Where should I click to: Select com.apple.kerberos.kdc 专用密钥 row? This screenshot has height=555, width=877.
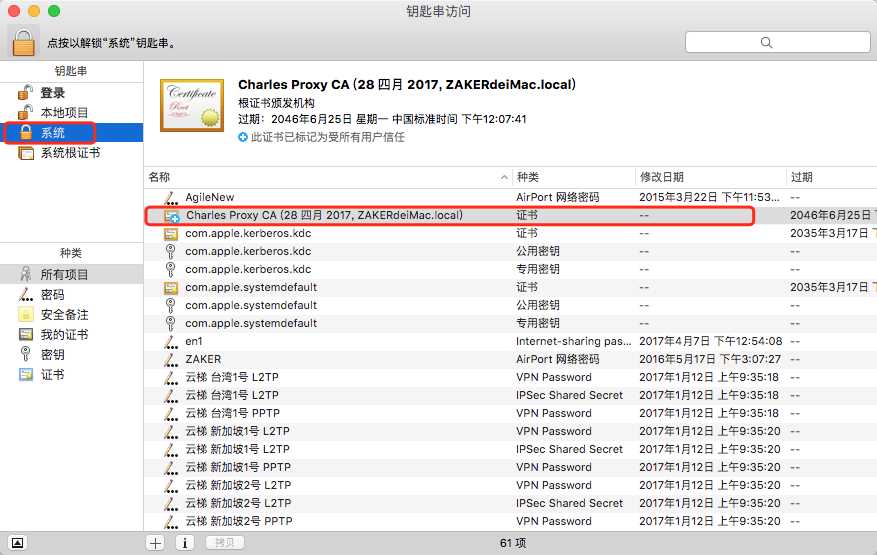click(510, 269)
